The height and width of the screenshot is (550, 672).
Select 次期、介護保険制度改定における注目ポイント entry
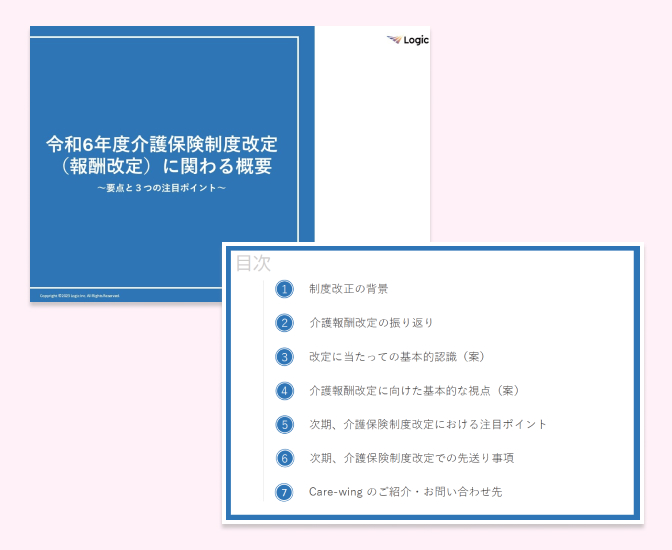pyautogui.click(x=428, y=424)
